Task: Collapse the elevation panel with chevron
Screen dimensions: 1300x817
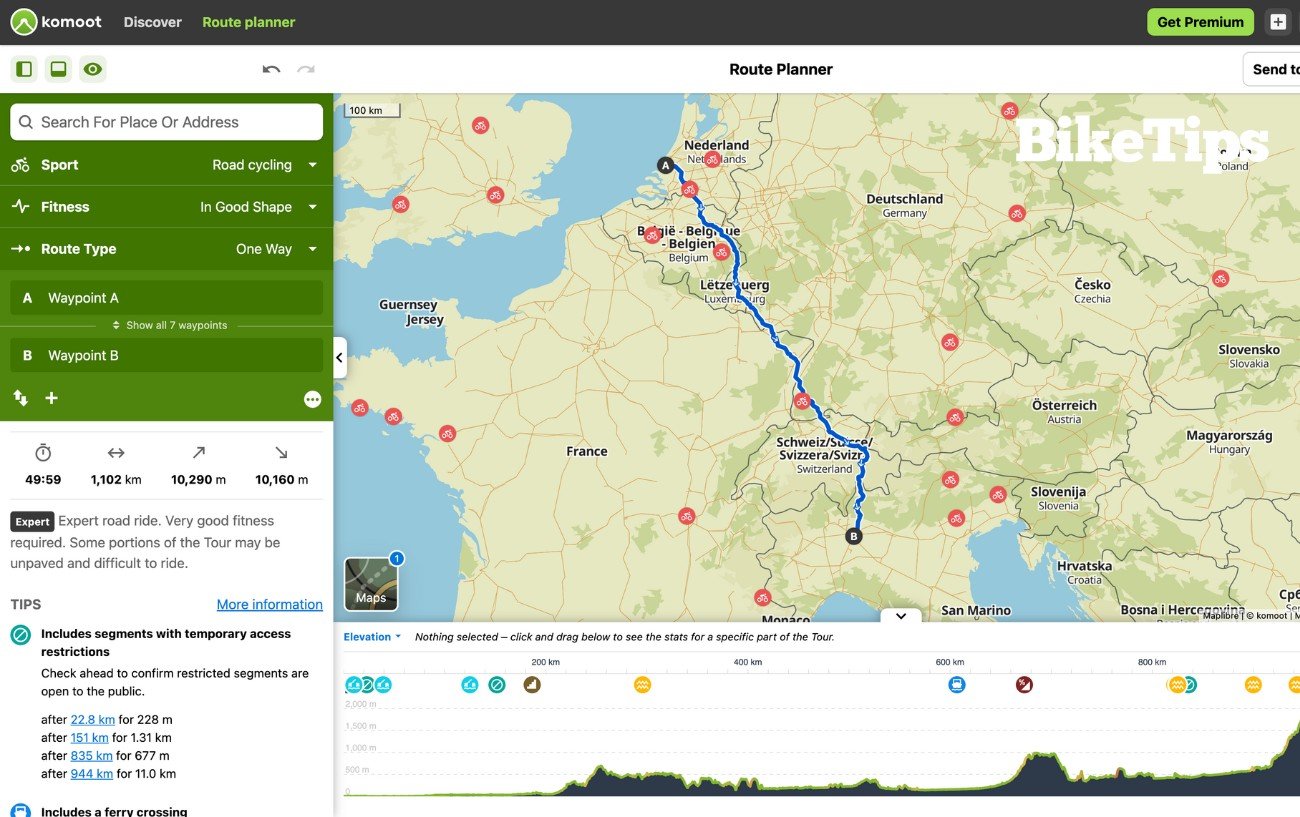Action: tap(901, 616)
